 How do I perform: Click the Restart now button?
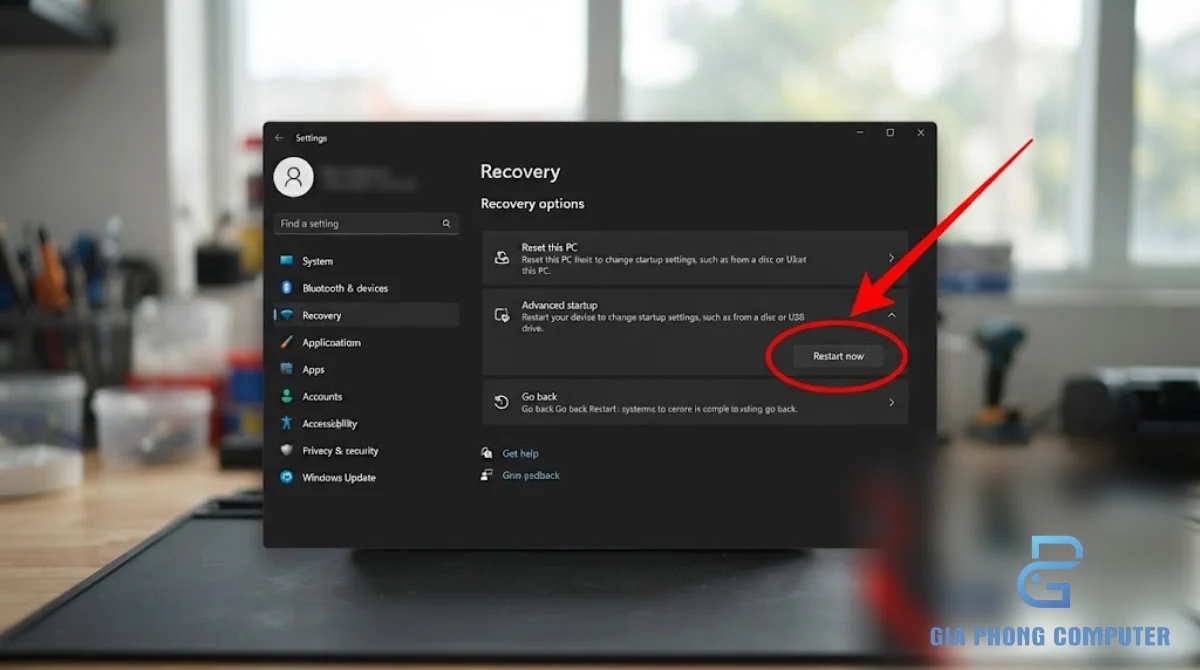pyautogui.click(x=838, y=356)
